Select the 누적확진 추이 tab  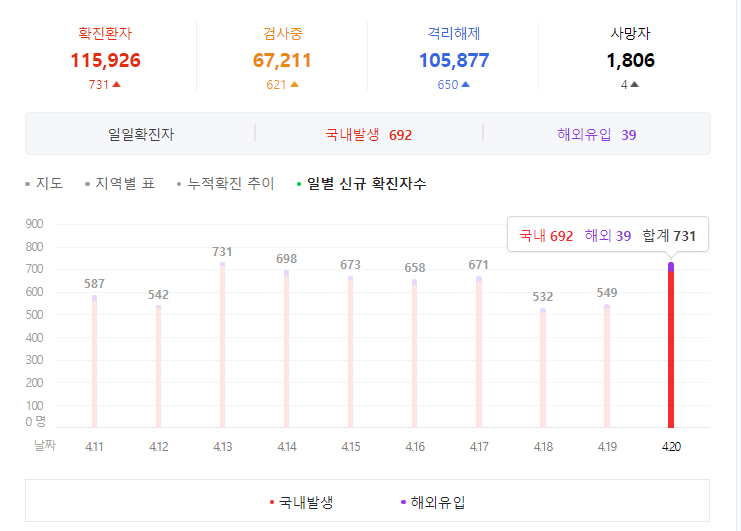(x=226, y=183)
